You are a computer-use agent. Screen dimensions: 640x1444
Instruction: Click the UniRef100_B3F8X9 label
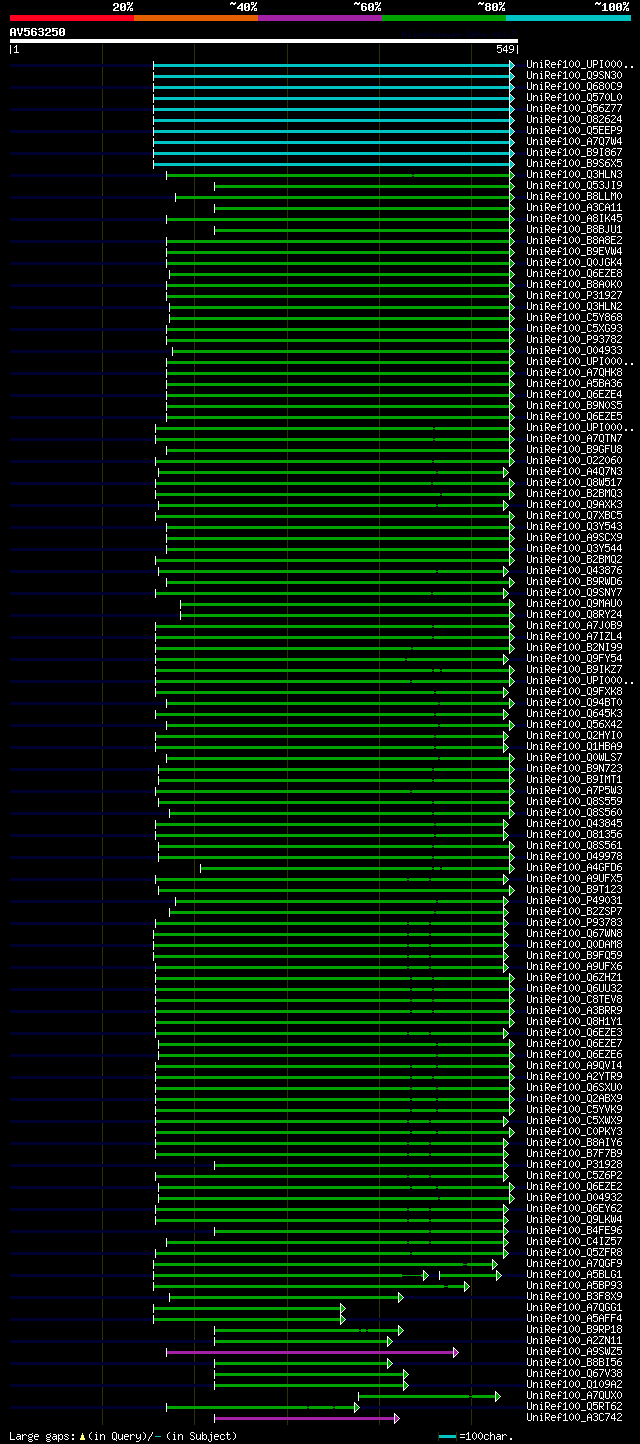point(574,1296)
